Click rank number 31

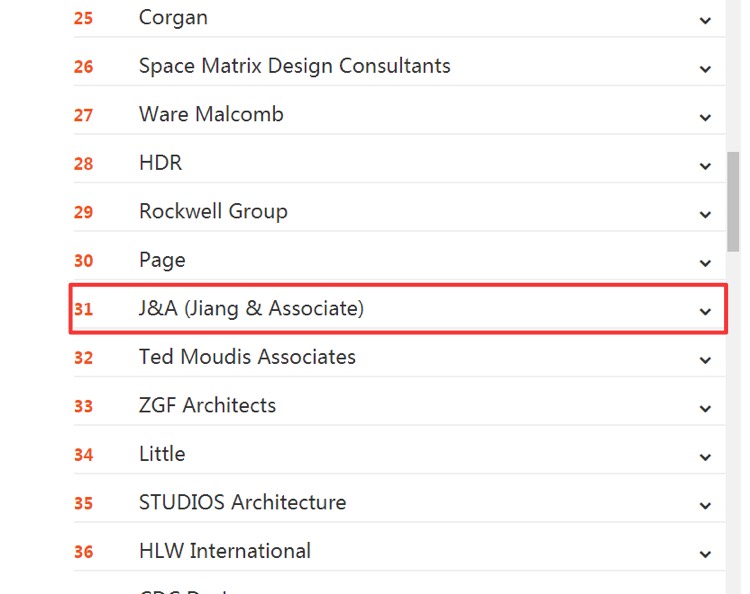click(83, 310)
